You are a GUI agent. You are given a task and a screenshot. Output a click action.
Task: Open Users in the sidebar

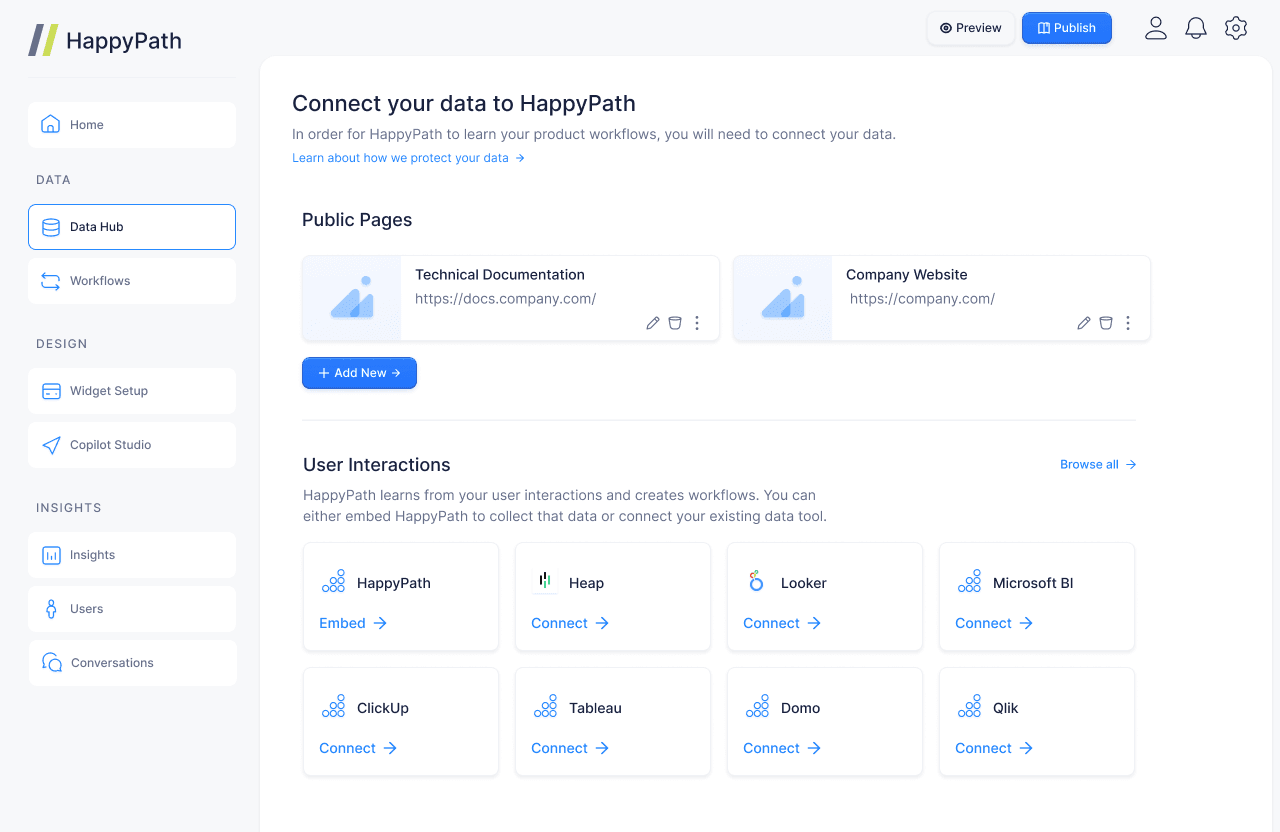point(132,609)
